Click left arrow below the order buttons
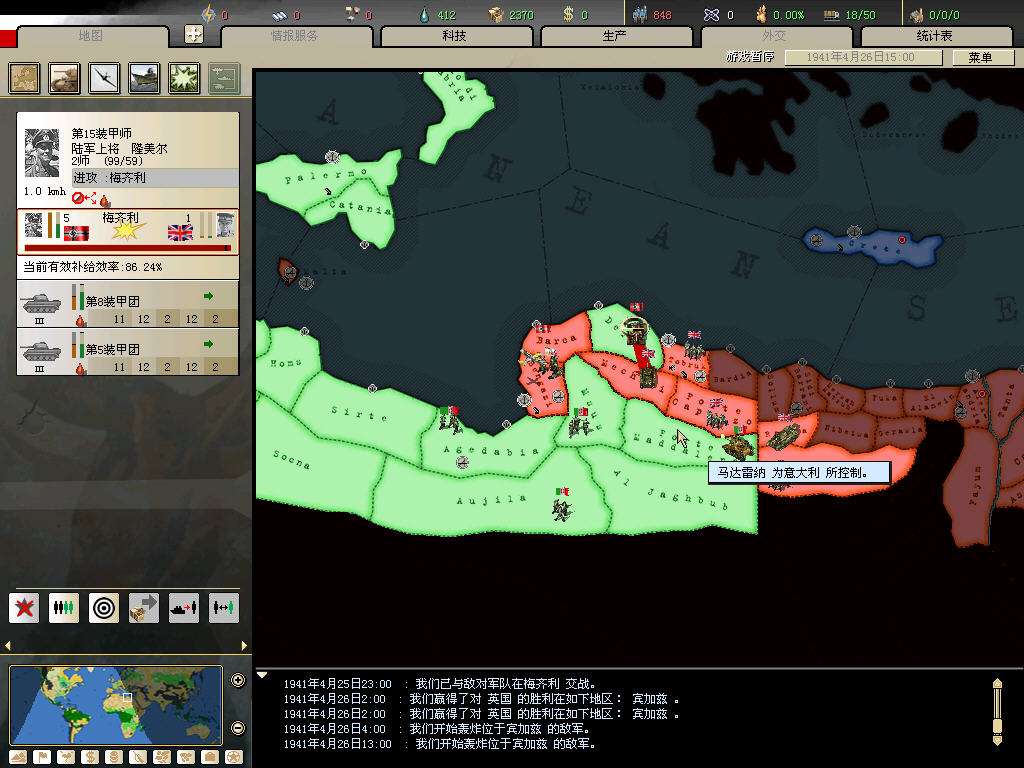 click(x=8, y=645)
